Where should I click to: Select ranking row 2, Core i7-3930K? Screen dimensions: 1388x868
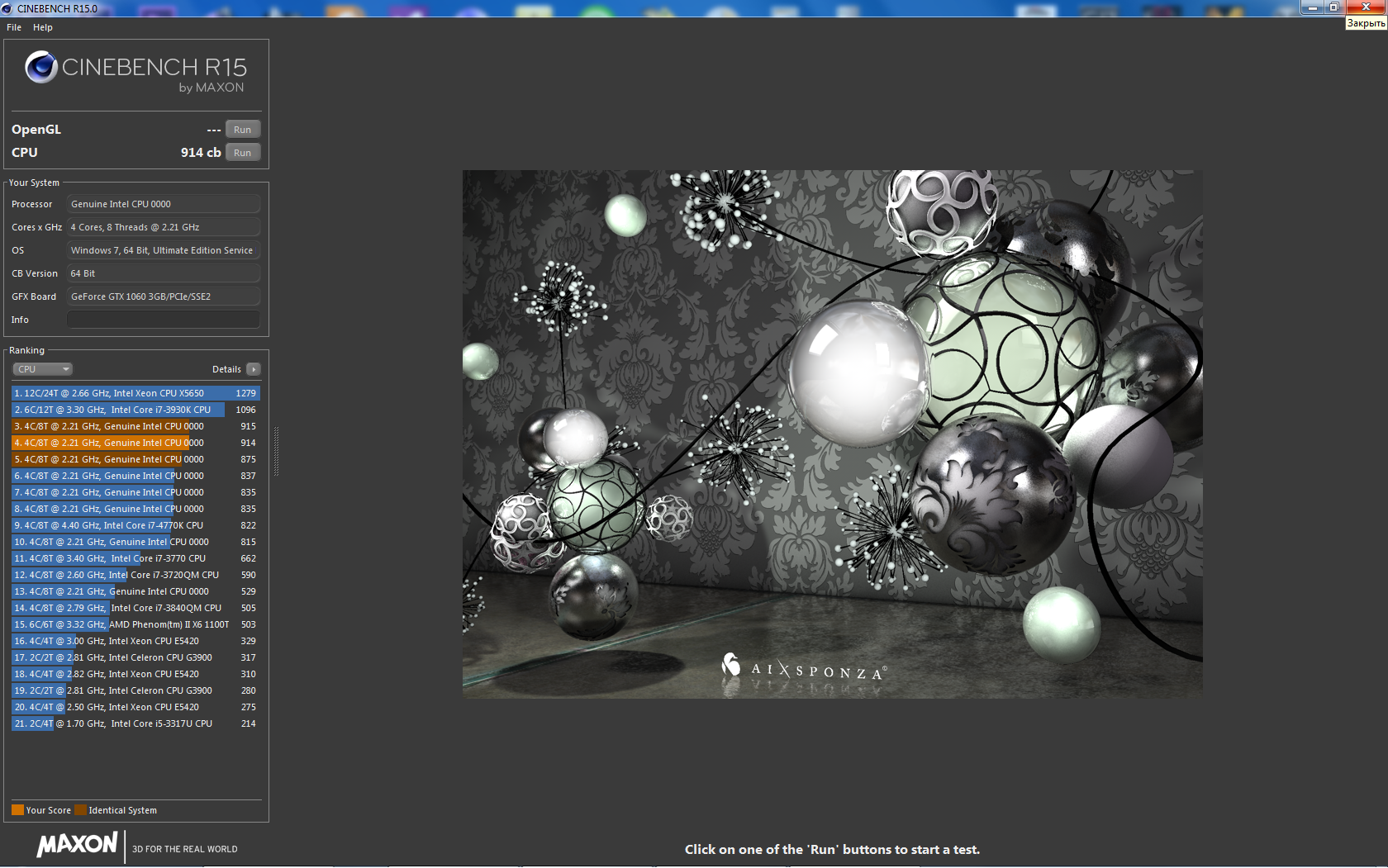[x=135, y=410]
